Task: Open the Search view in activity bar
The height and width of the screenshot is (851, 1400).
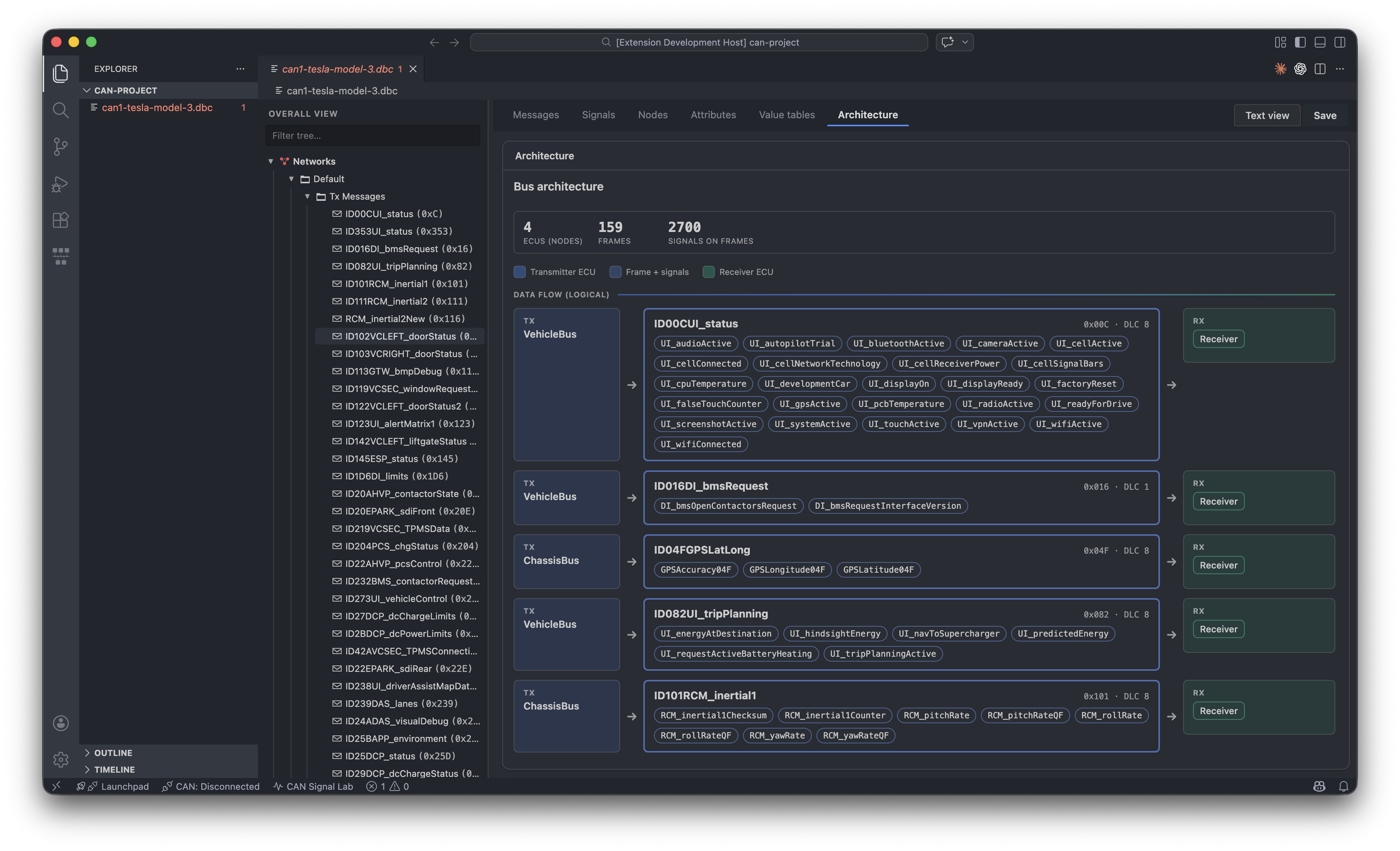Action: coord(60,110)
